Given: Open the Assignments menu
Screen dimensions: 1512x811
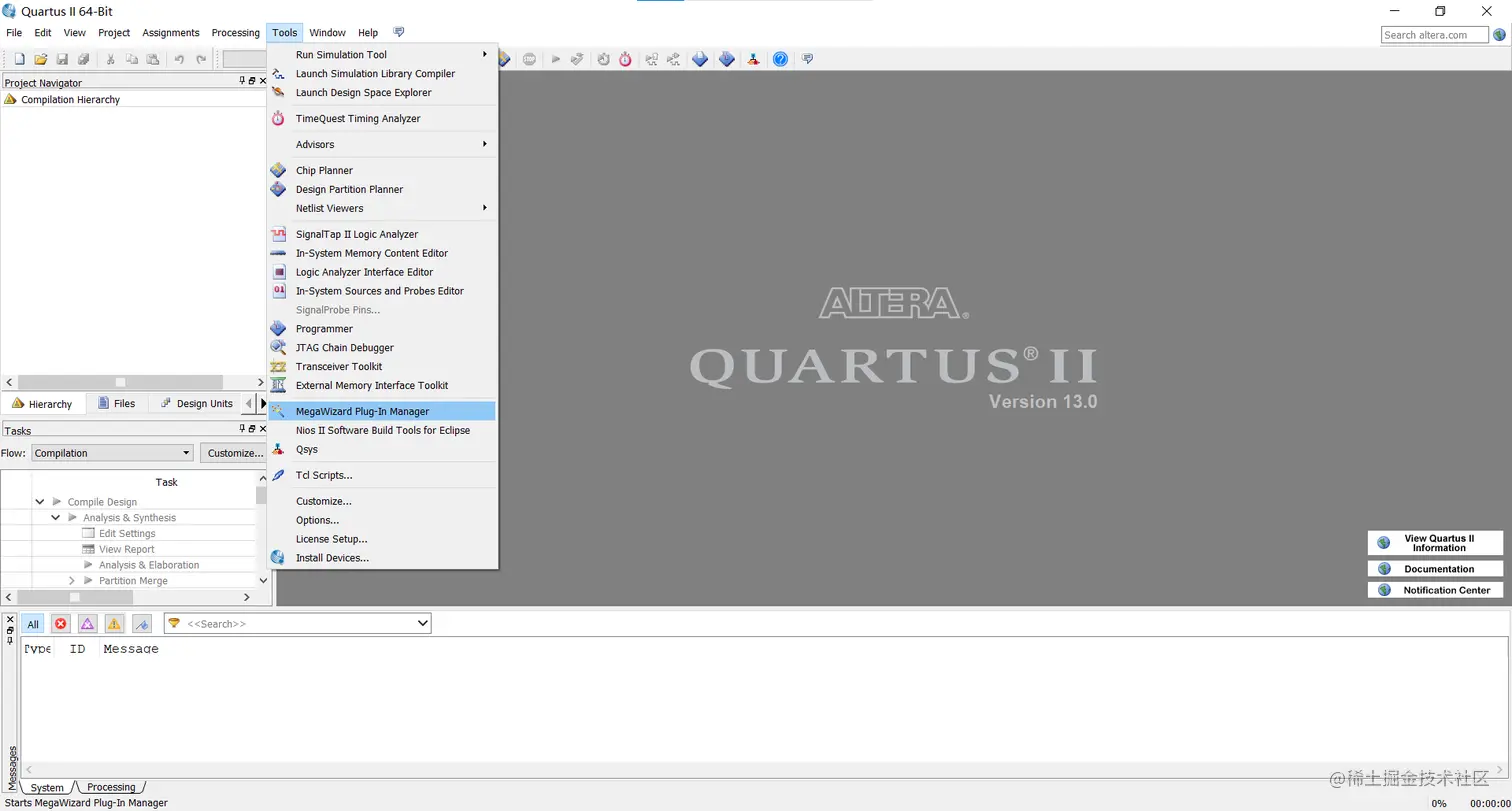Looking at the screenshot, I should pos(171,33).
